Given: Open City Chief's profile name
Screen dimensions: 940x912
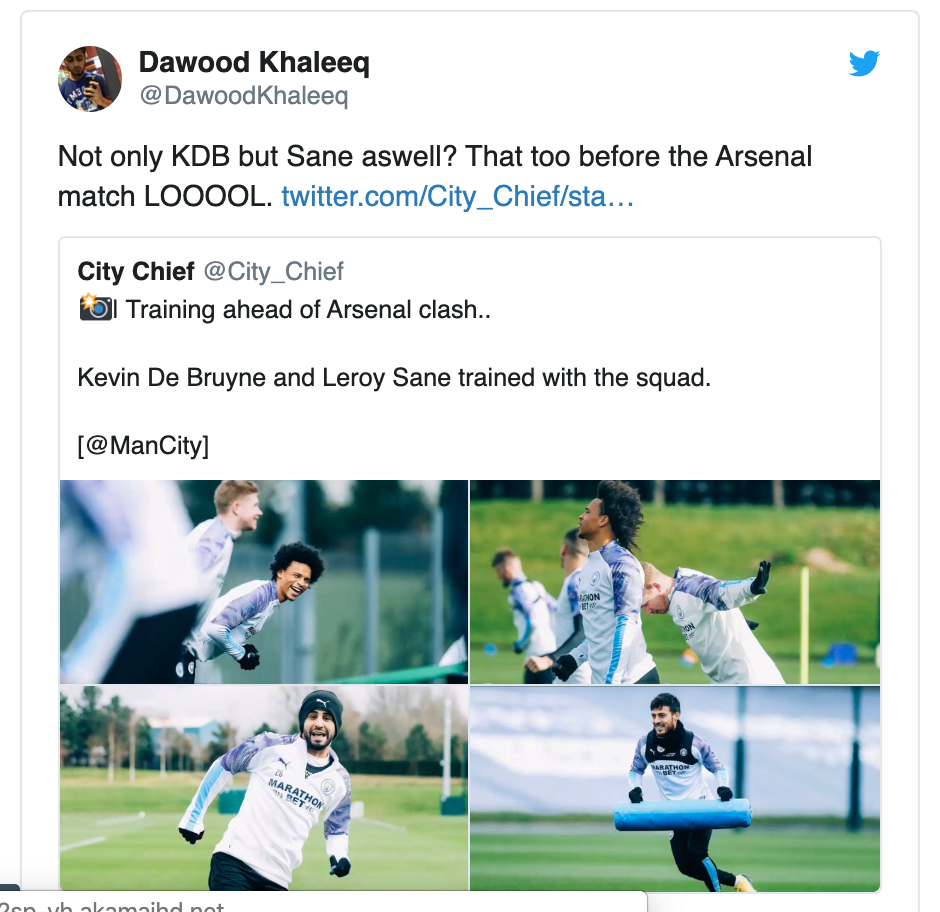Looking at the screenshot, I should (x=136, y=271).
